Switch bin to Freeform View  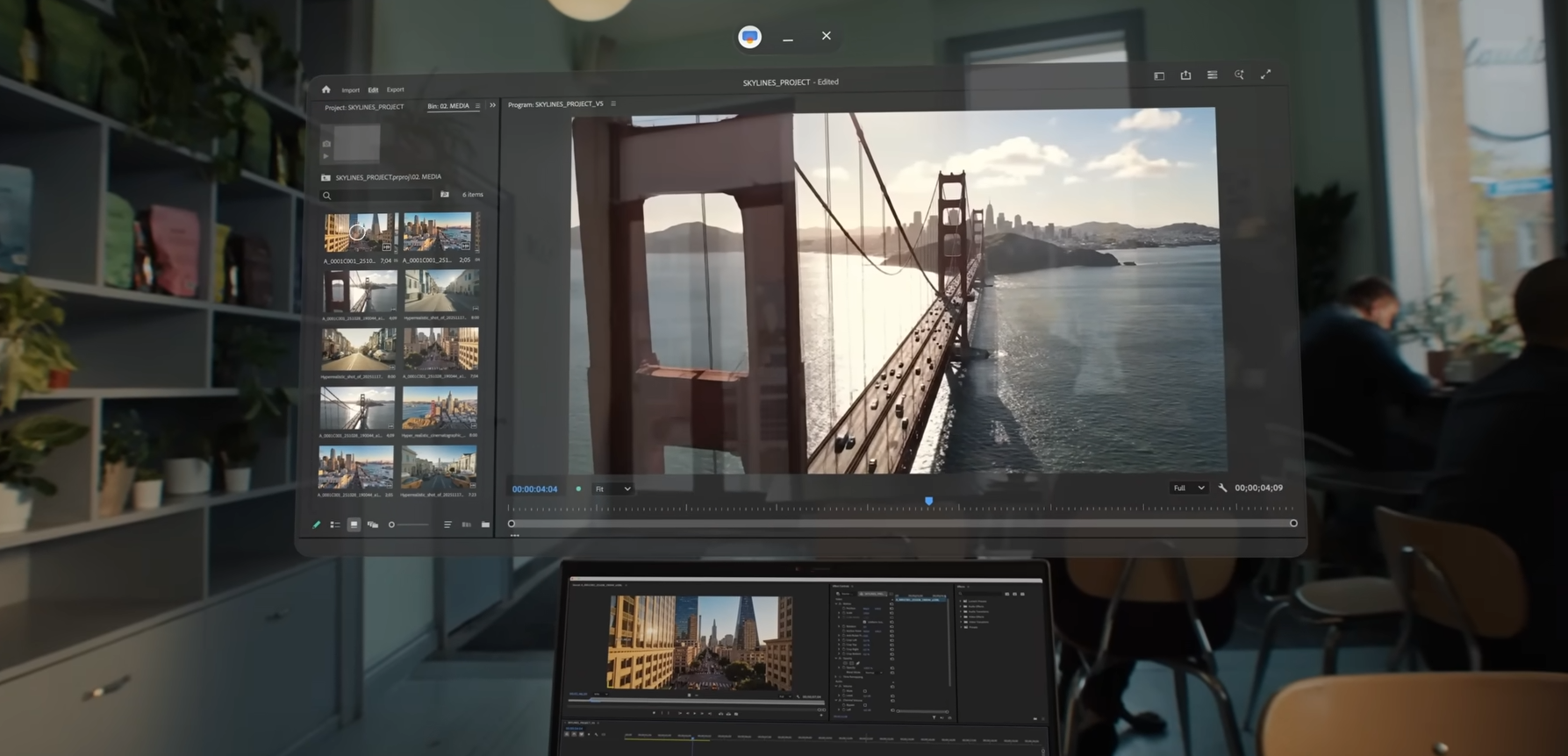pyautogui.click(x=373, y=524)
